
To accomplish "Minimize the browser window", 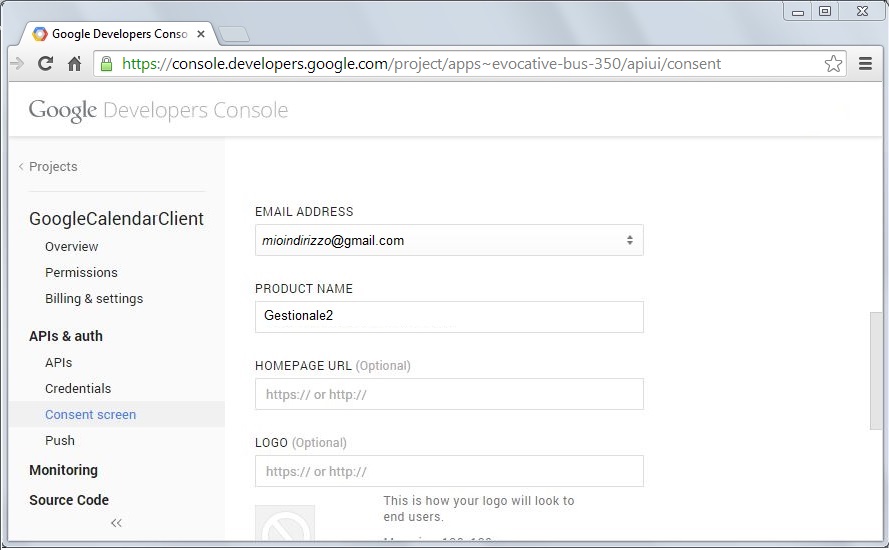I will [x=798, y=12].
